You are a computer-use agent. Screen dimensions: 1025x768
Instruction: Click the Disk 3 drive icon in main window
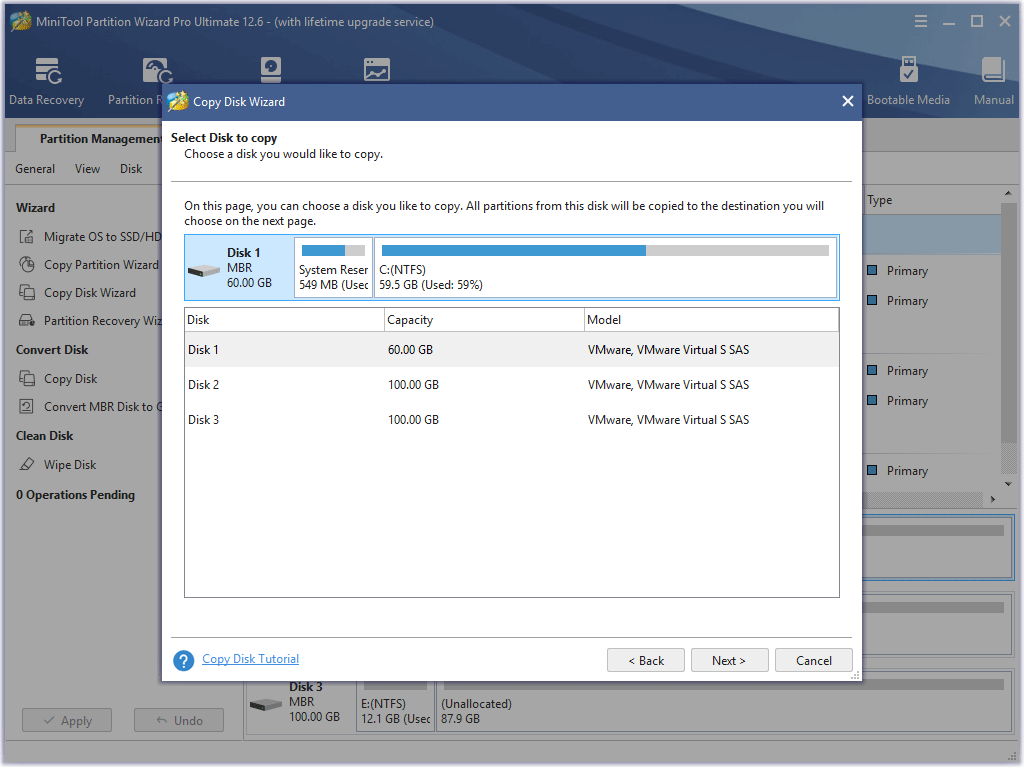265,705
